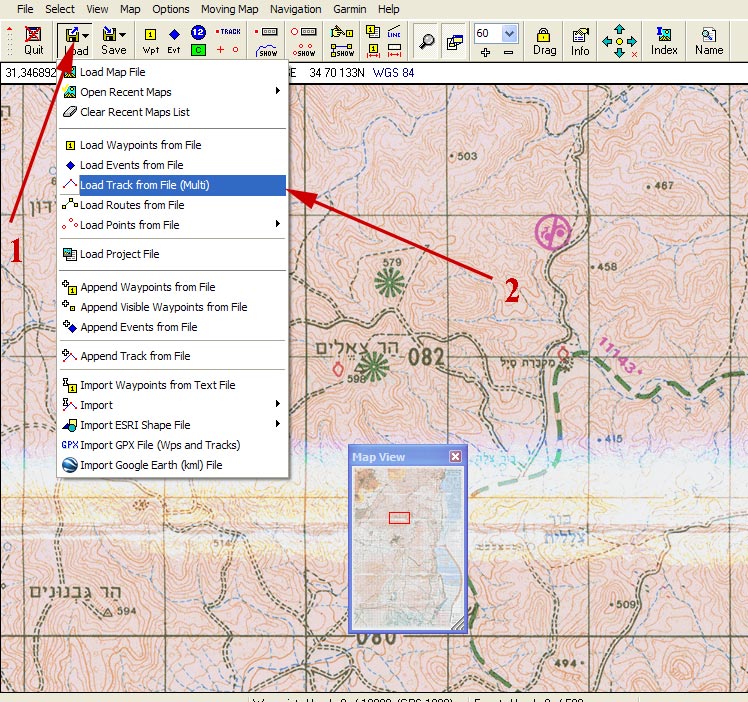Image resolution: width=748 pixels, height=702 pixels.
Task: Expand the Import submenu
Action: pyautogui.click(x=173, y=405)
